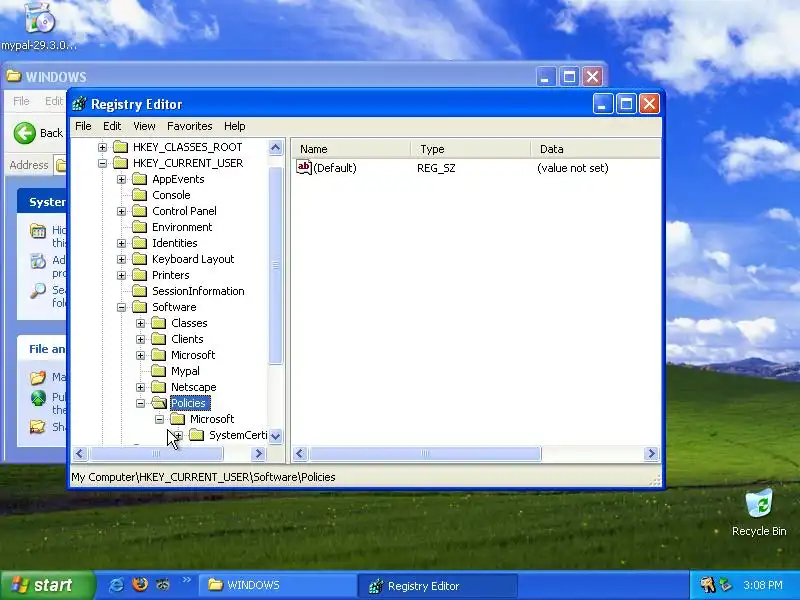The height and width of the screenshot is (600, 800).
Task: Select the Console key label
Action: click(171, 195)
